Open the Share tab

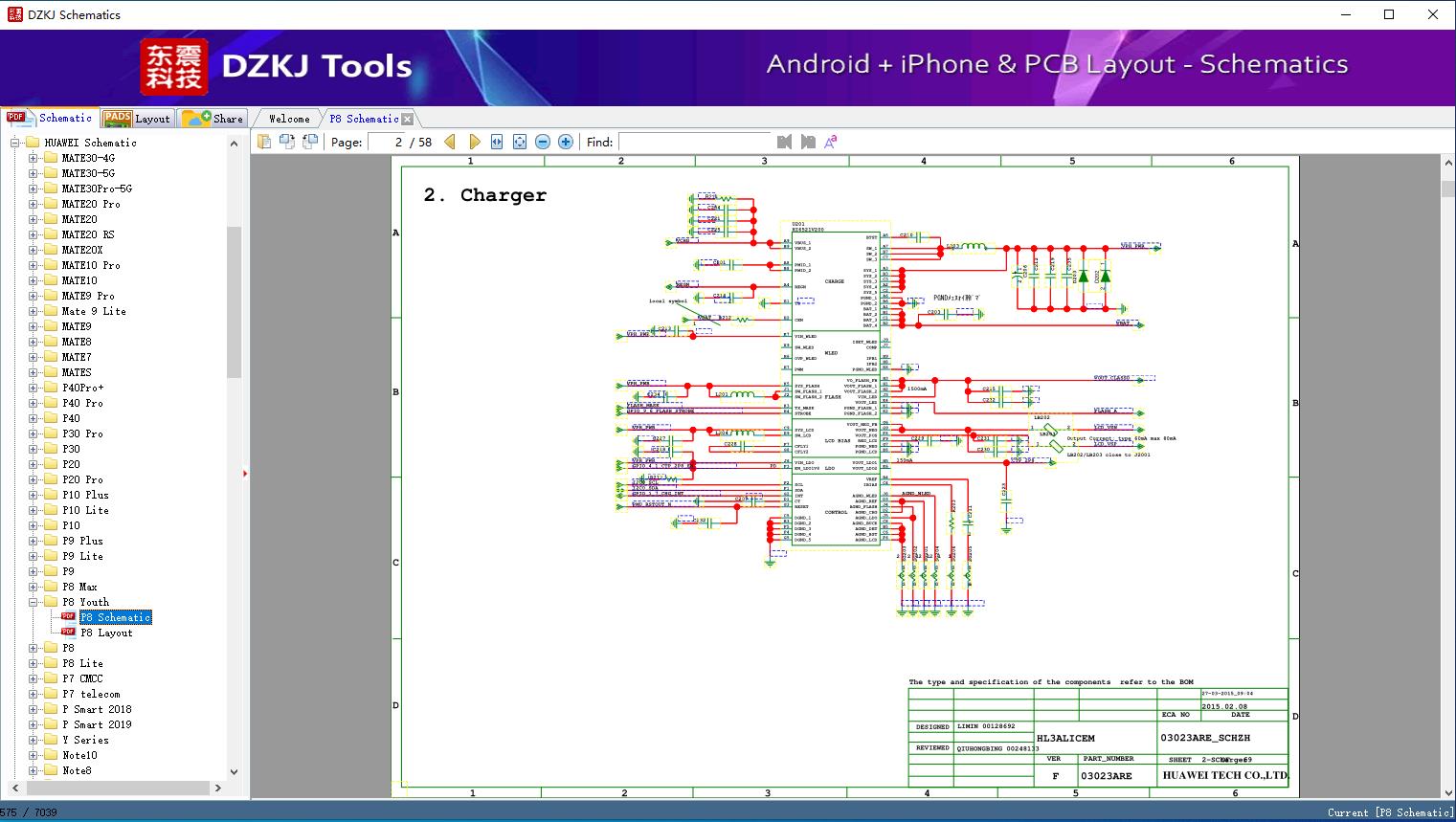[213, 119]
